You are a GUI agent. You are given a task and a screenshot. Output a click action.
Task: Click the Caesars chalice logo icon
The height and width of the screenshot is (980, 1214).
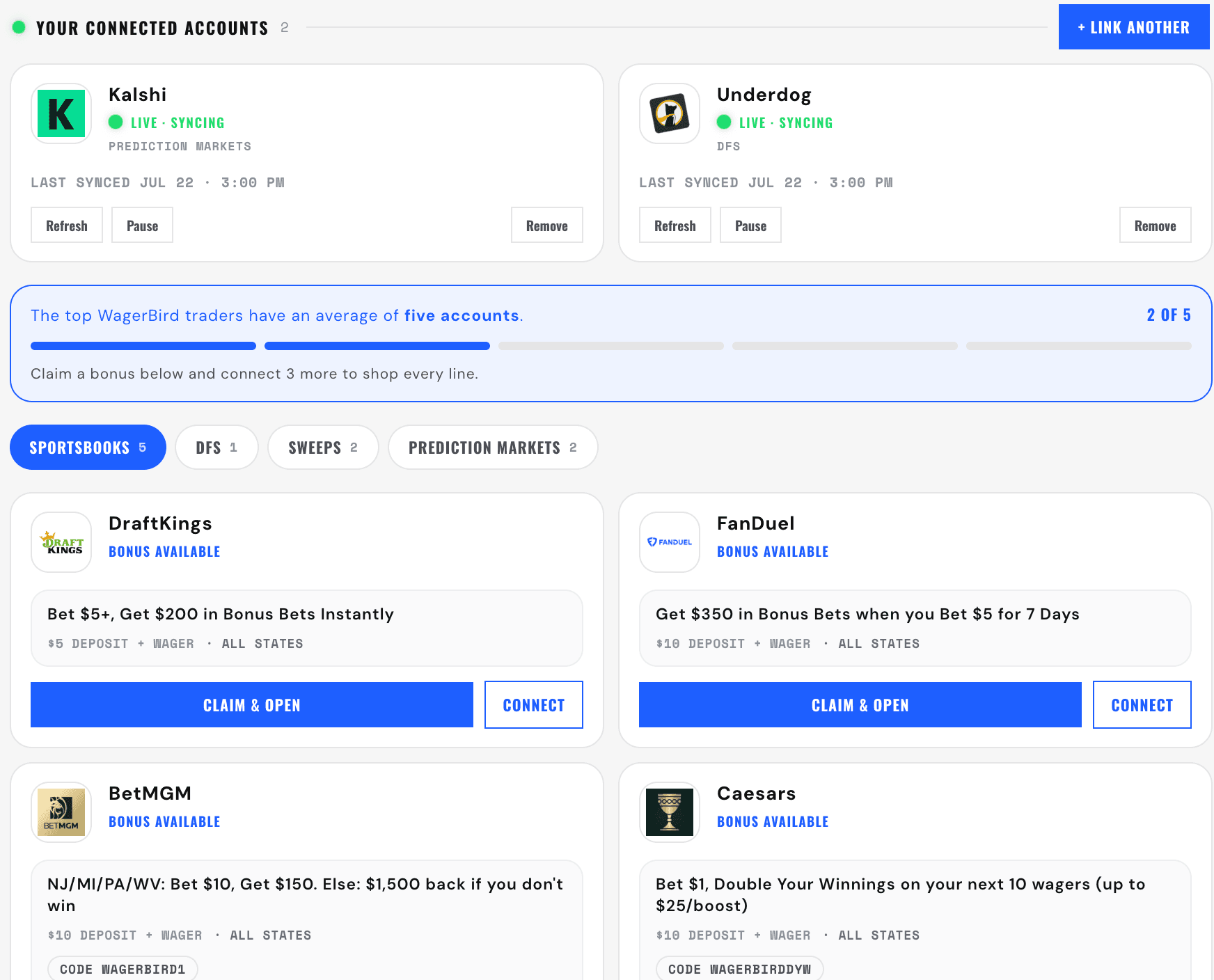tap(670, 812)
